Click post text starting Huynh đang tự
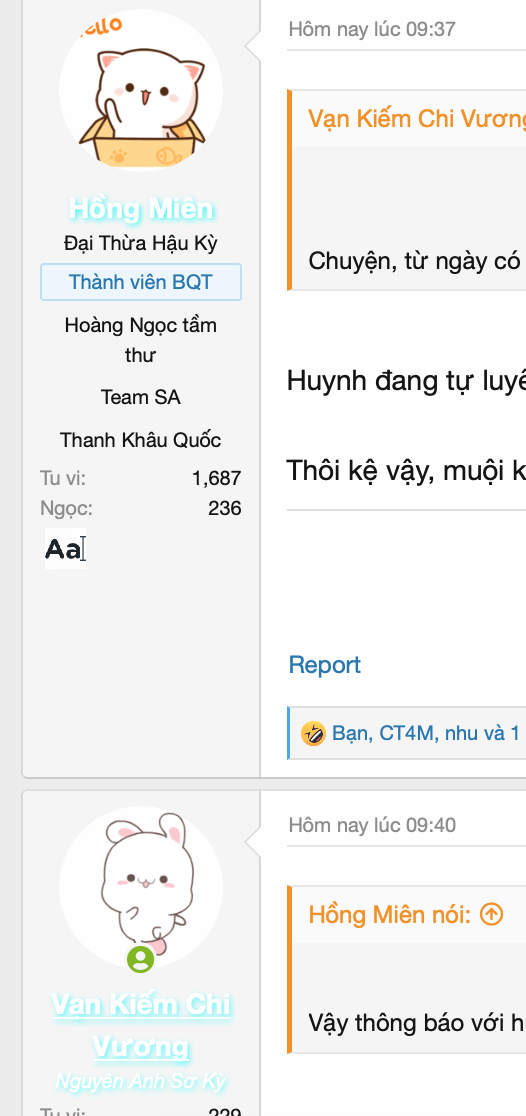Viewport: 526px width, 1116px height. pos(406,381)
